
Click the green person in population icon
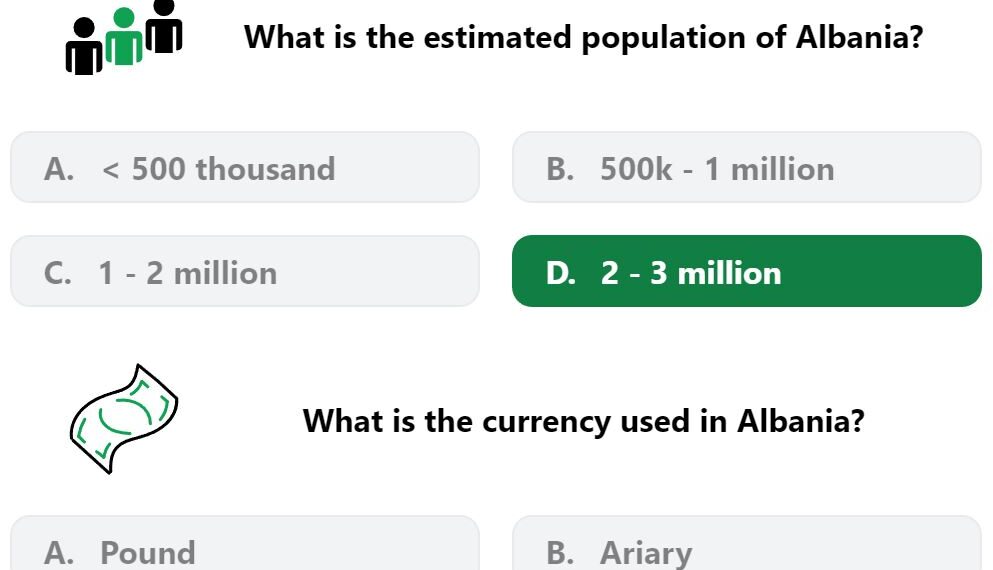(x=123, y=36)
